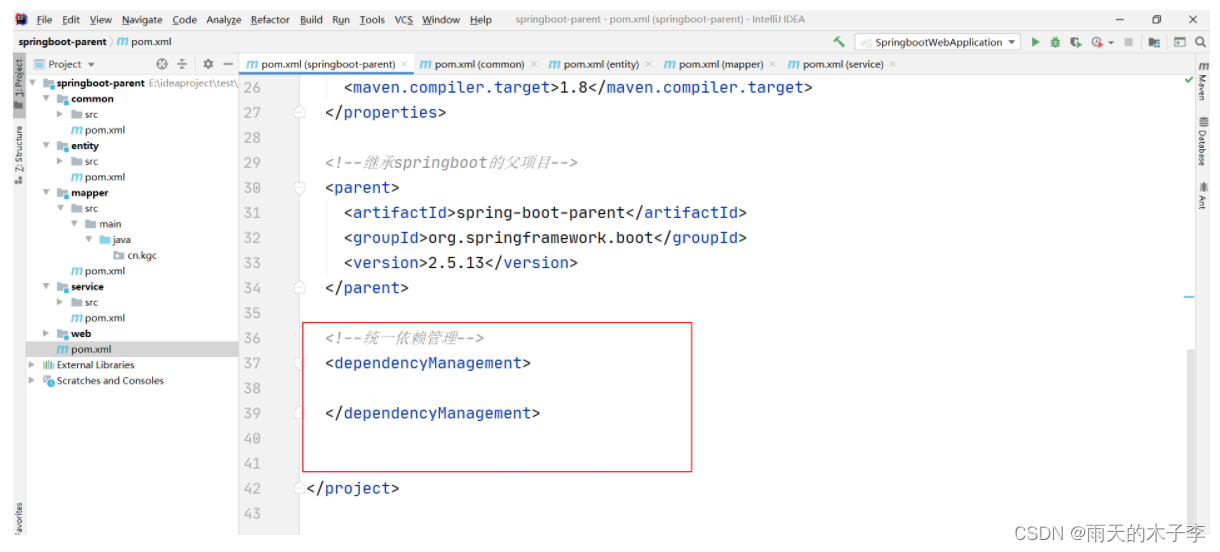Image resolution: width=1220 pixels, height=552 pixels.
Task: Select root pom.xml in project tree
Action: (x=84, y=349)
